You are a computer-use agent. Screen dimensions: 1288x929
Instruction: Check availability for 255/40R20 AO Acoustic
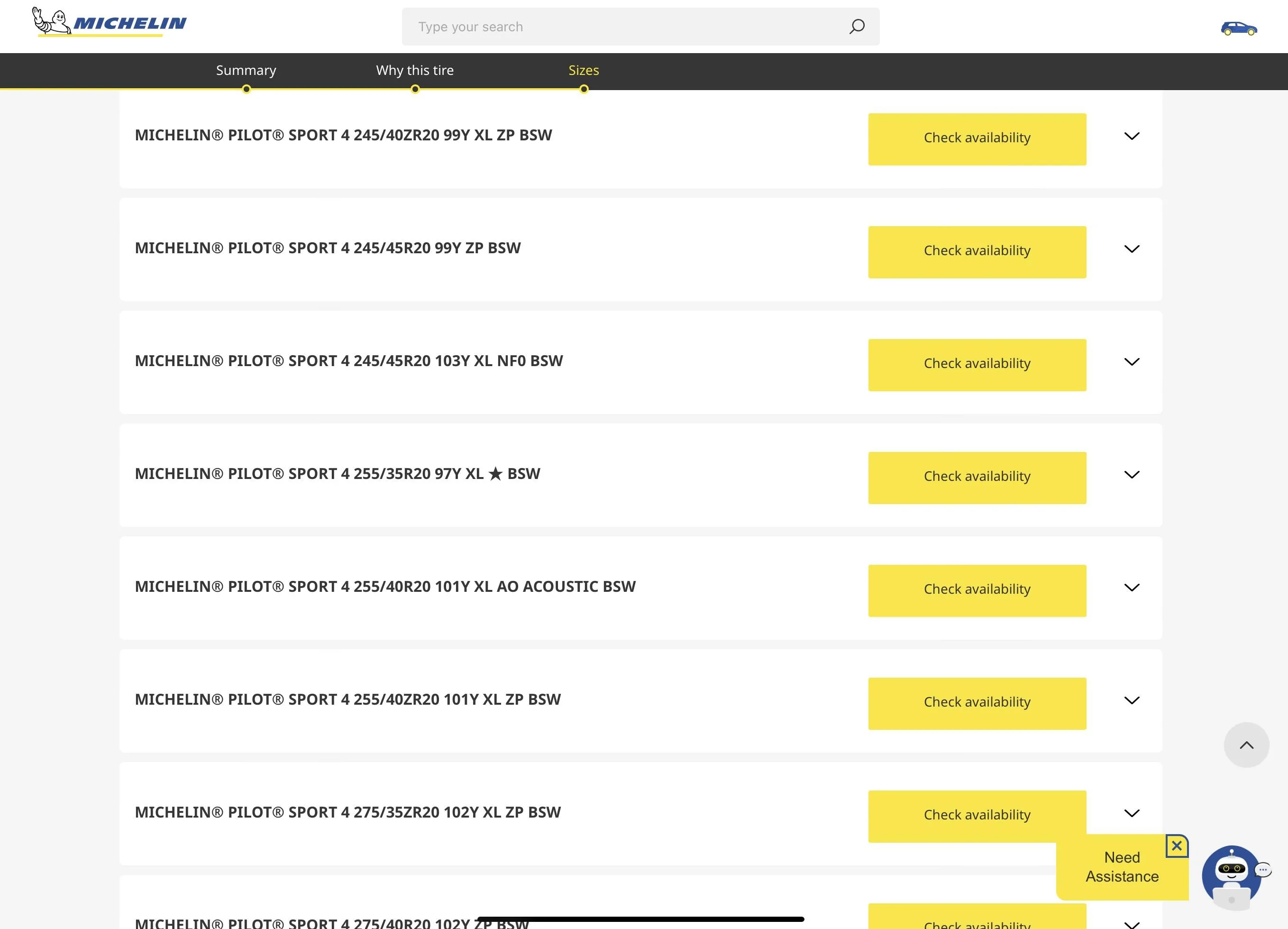click(x=977, y=591)
